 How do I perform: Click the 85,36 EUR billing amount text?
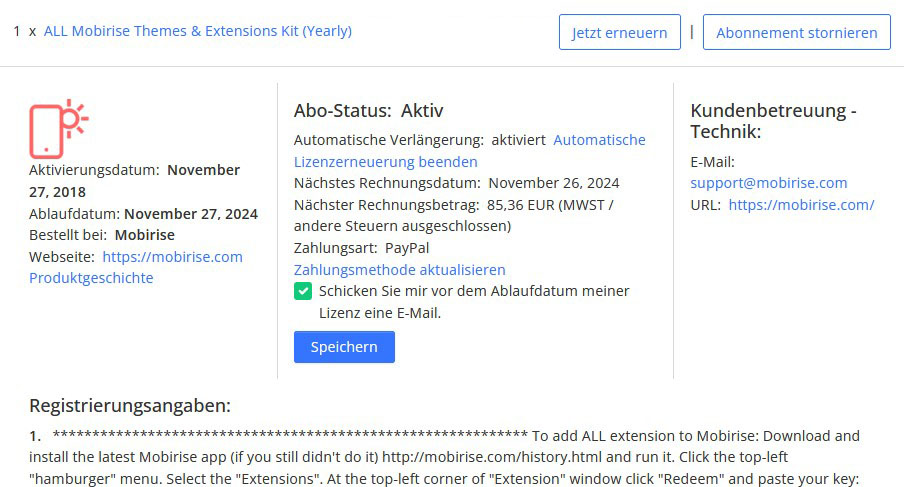pos(521,205)
